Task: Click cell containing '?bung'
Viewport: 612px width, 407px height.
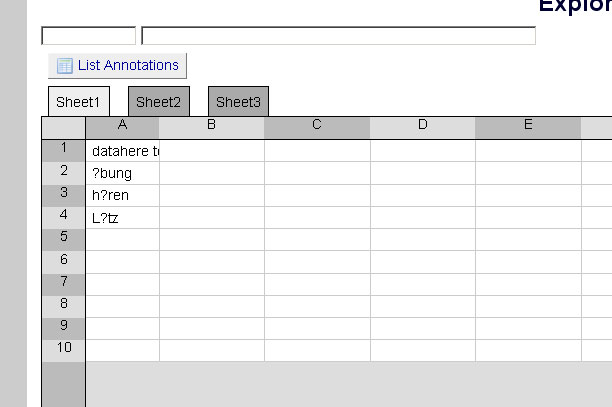Action: tap(123, 173)
